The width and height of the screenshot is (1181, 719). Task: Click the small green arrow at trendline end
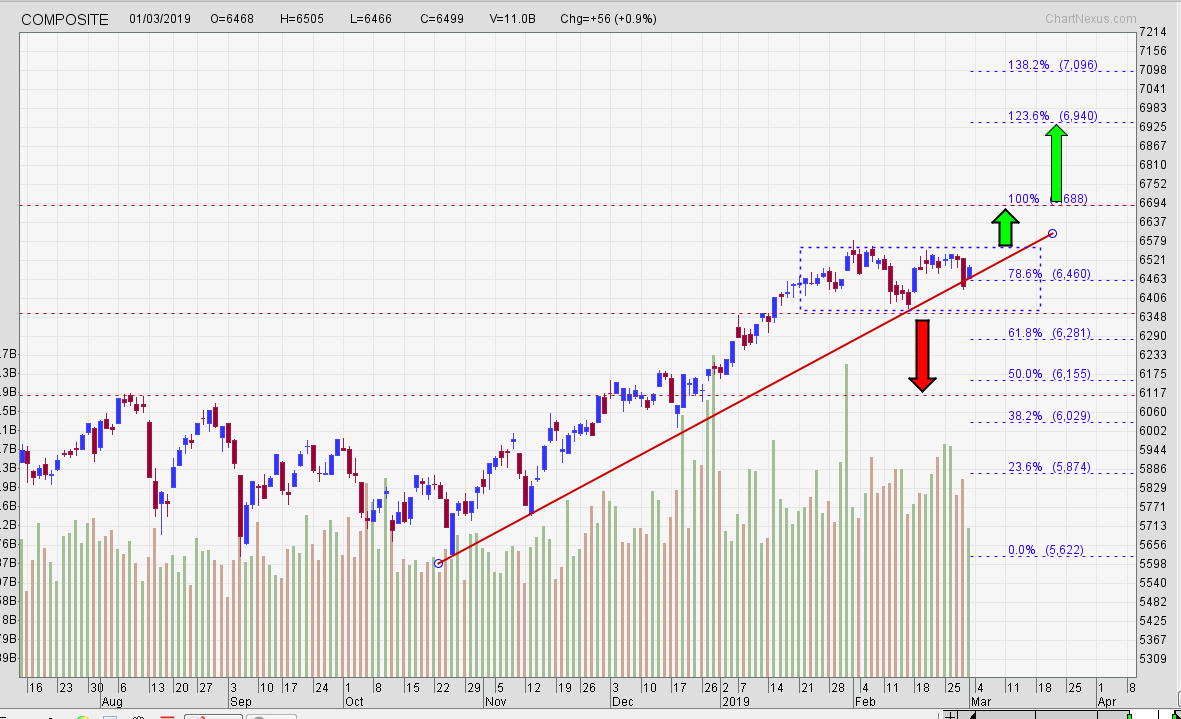coord(1006,226)
